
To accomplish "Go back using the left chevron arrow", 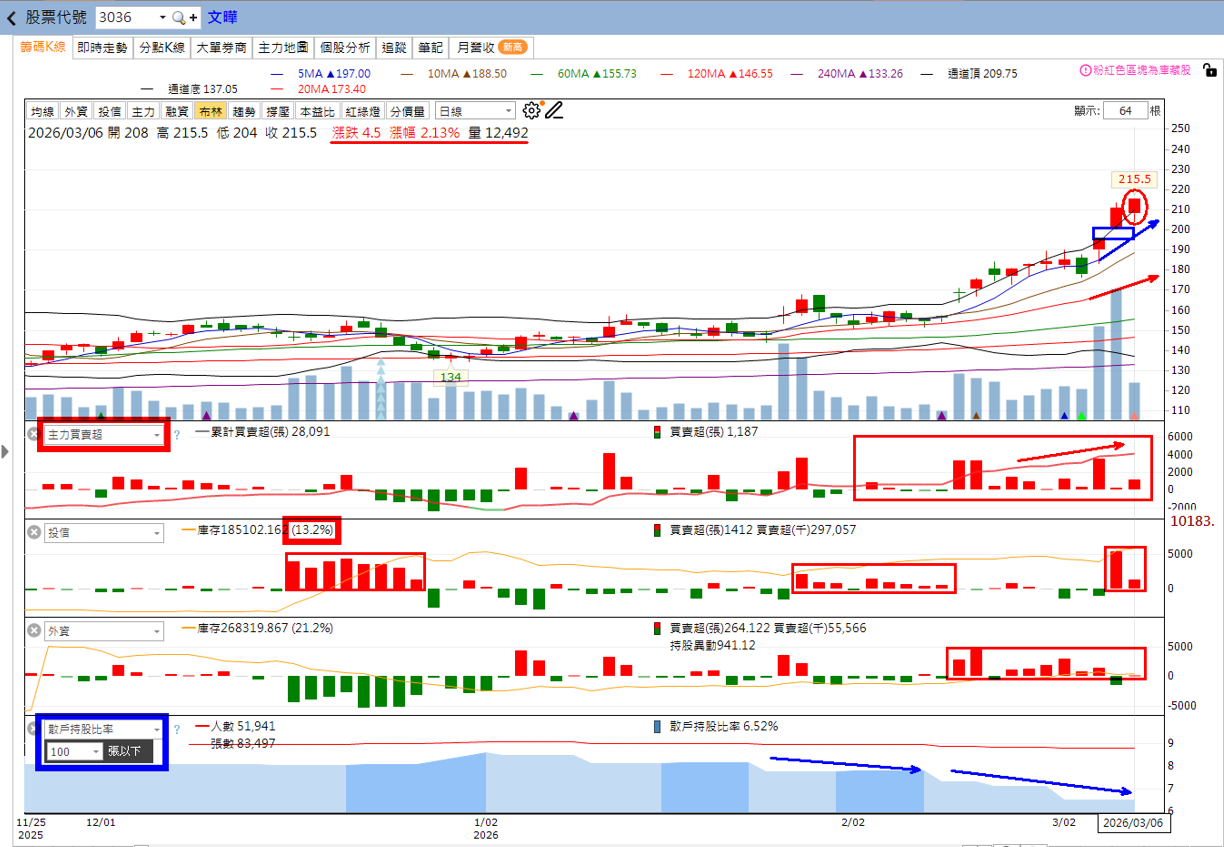I will click(12, 18).
